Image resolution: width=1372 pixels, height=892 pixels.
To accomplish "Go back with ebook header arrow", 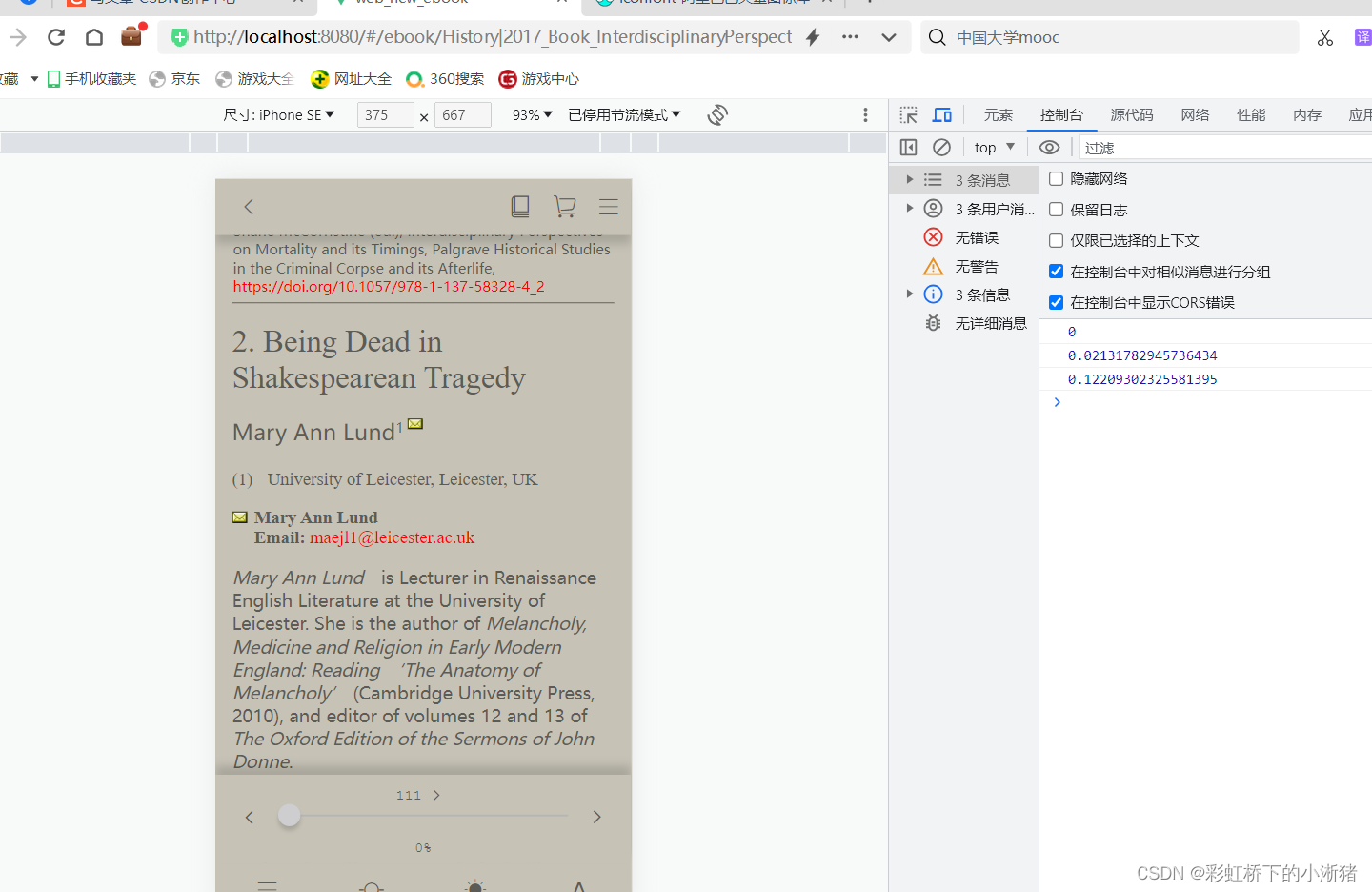I will (249, 207).
